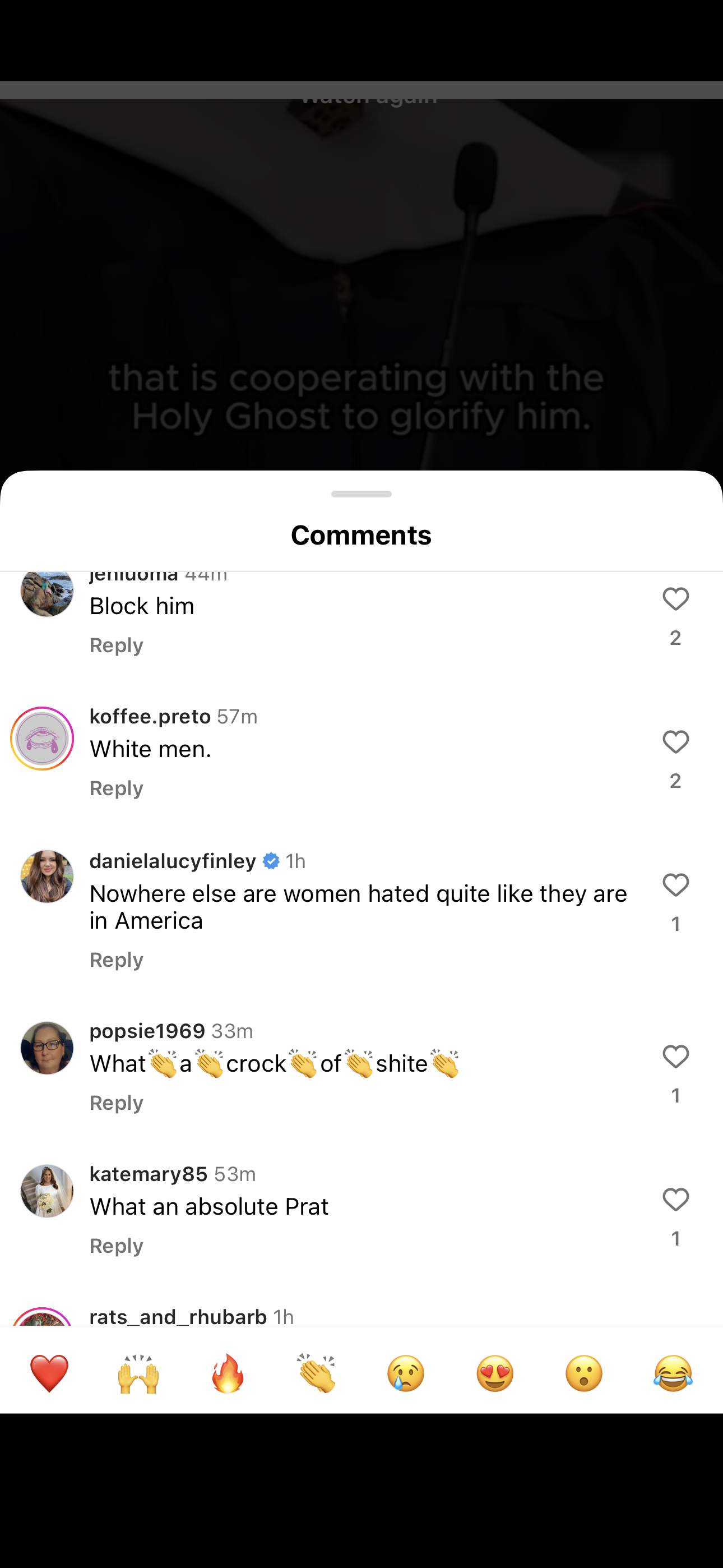Viewport: 723px width, 1568px height.
Task: Like popsie1969's comment with the heart
Action: [675, 1057]
